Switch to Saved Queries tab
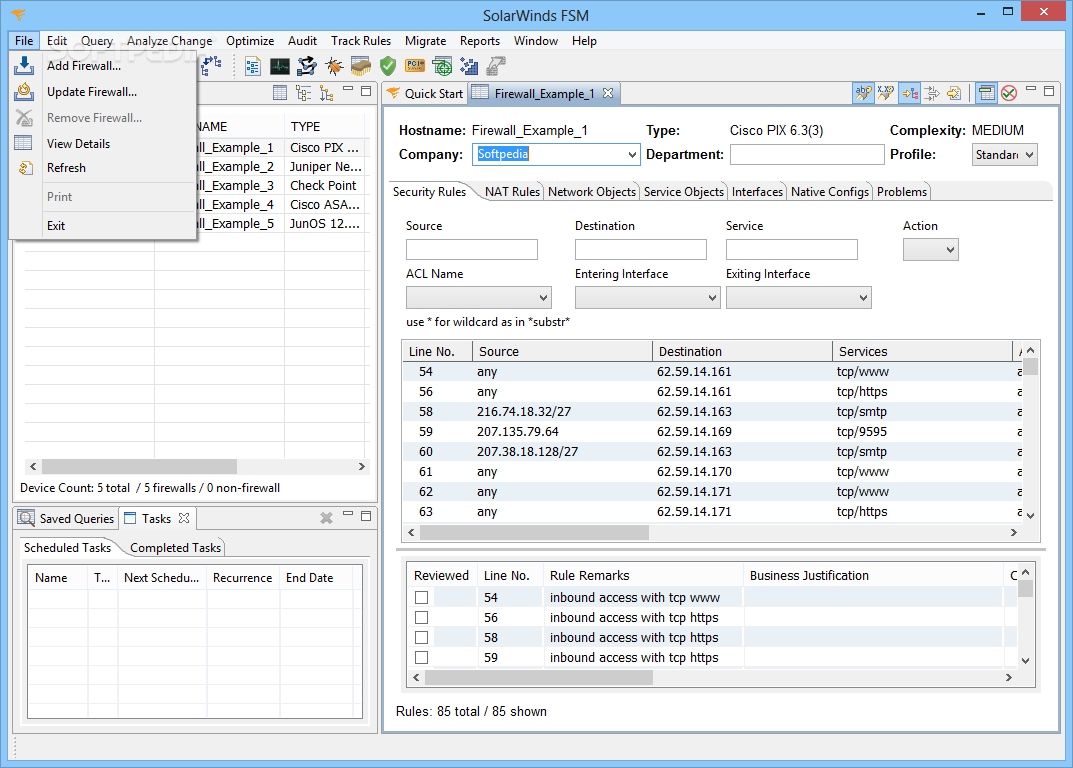Screen dimensions: 1073x768 click(x=66, y=519)
